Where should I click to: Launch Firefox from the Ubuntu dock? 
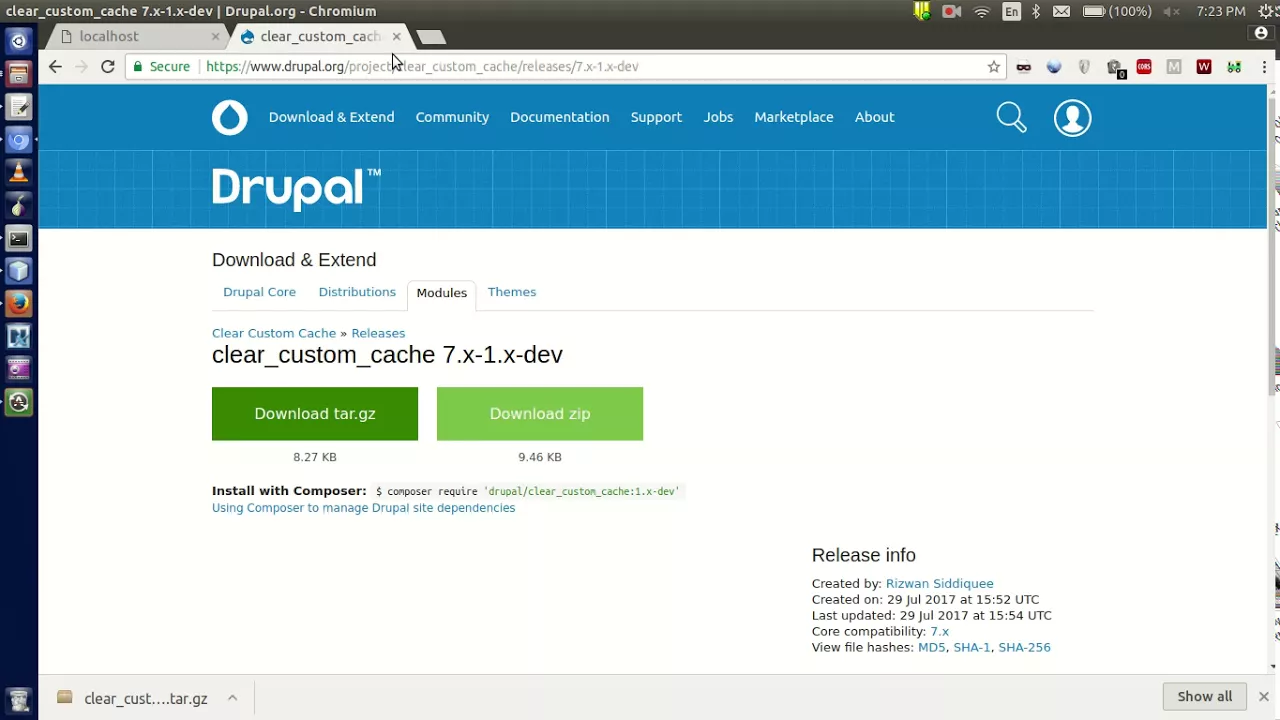18,304
